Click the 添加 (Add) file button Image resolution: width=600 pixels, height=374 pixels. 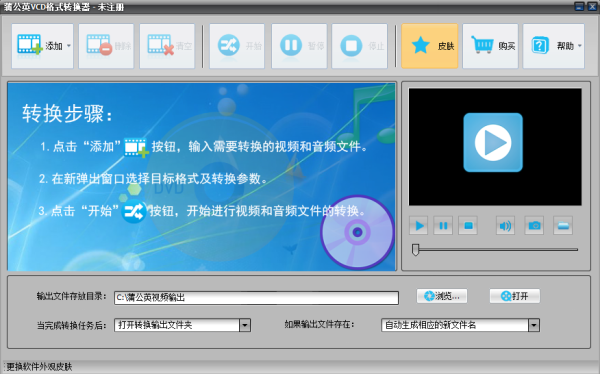[x=42, y=46]
